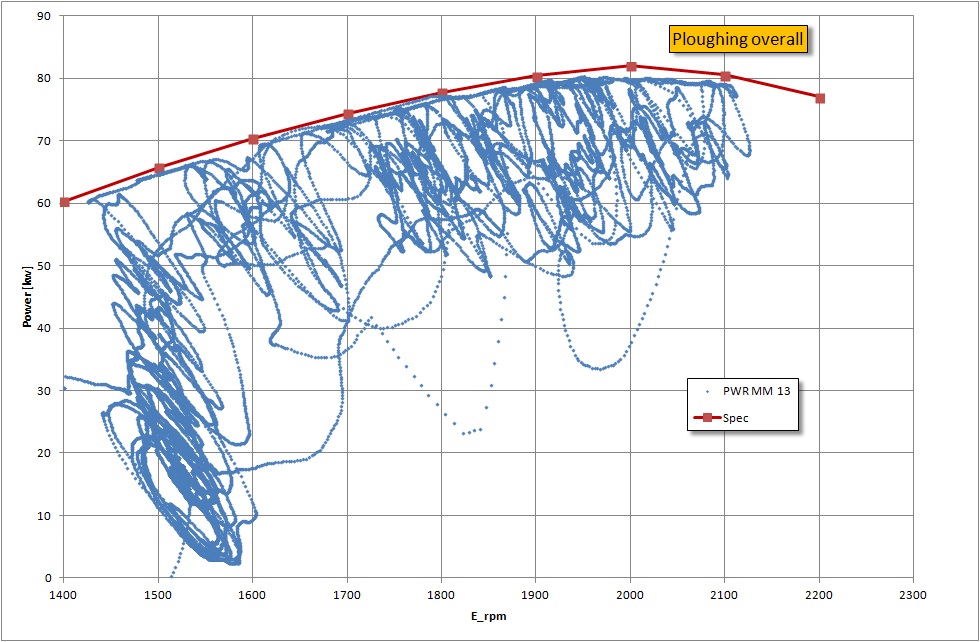Screen dimensions: 980x642
Task: Click the Spec marker at 1600 rpm
Action: 253,139
